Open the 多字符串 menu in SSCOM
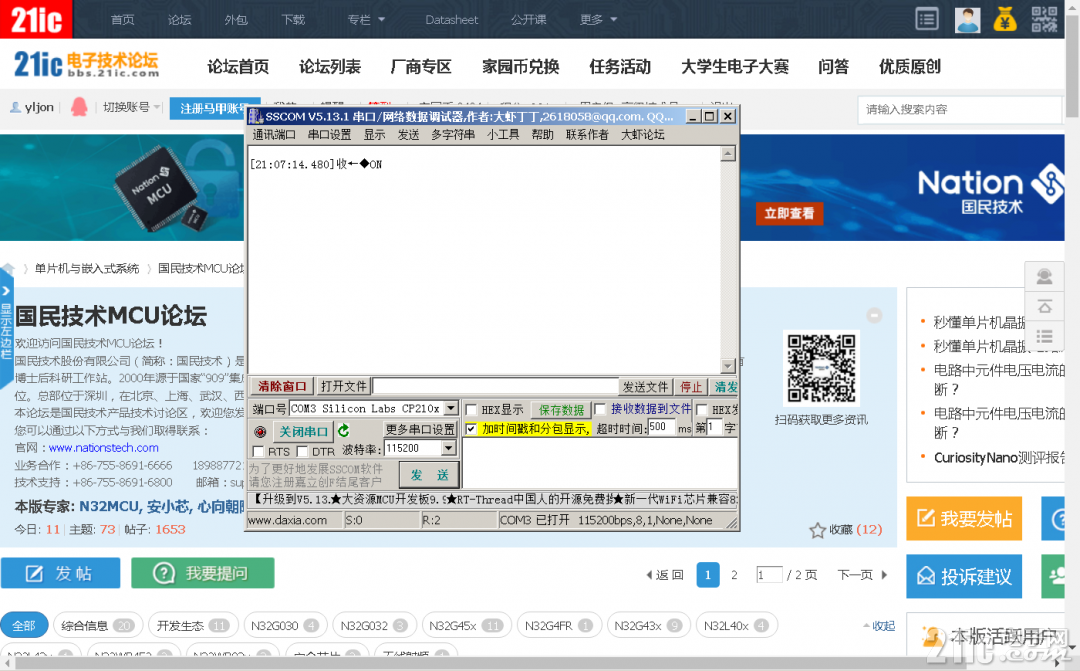Screen dimensions: 1080x671 (453, 135)
